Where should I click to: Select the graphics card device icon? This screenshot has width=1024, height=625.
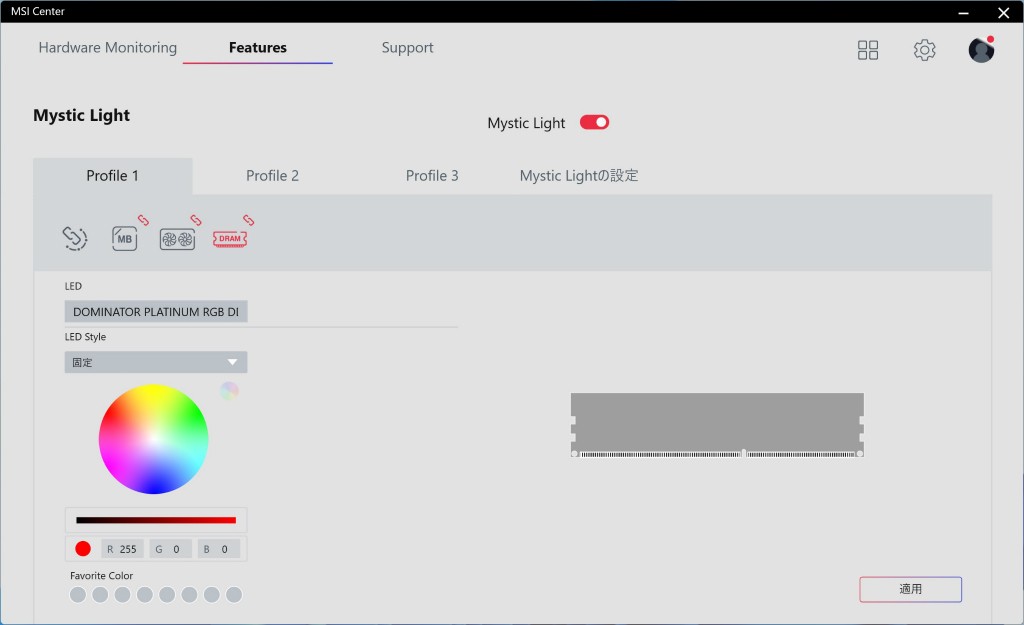point(177,239)
